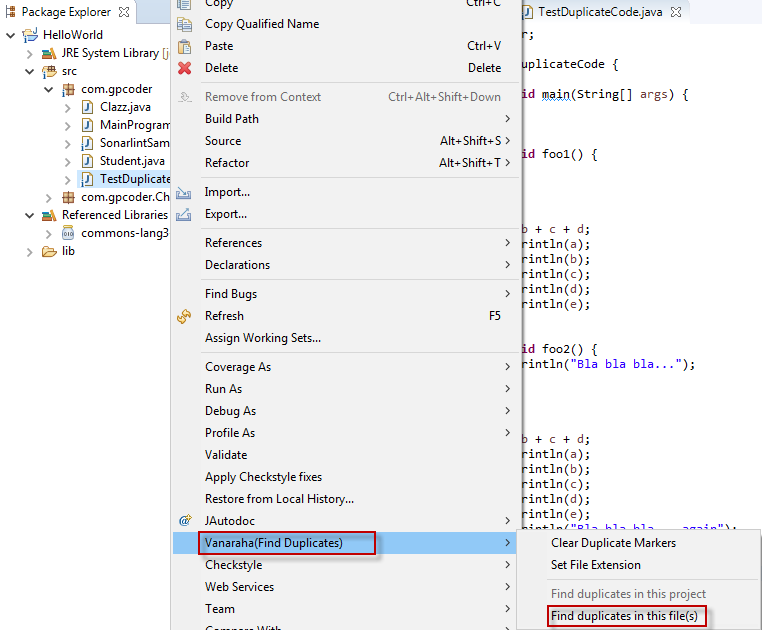Select Clazz.java in Package Explorer
Viewport: 762px width, 630px height.
pos(125,107)
